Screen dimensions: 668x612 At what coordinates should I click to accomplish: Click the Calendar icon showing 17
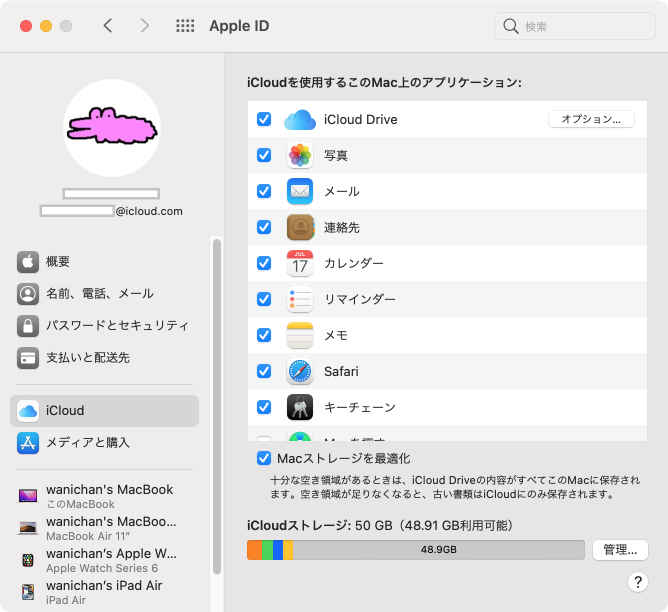click(300, 263)
